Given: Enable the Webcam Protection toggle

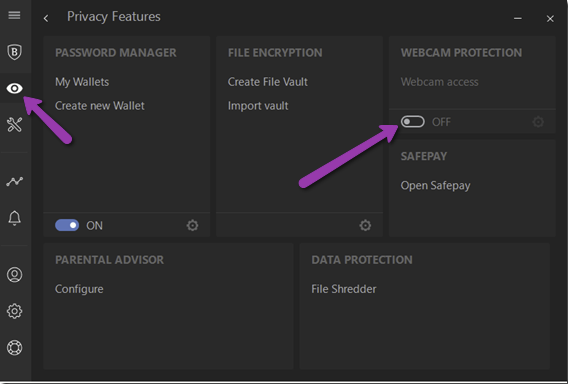Looking at the screenshot, I should pyautogui.click(x=413, y=122).
